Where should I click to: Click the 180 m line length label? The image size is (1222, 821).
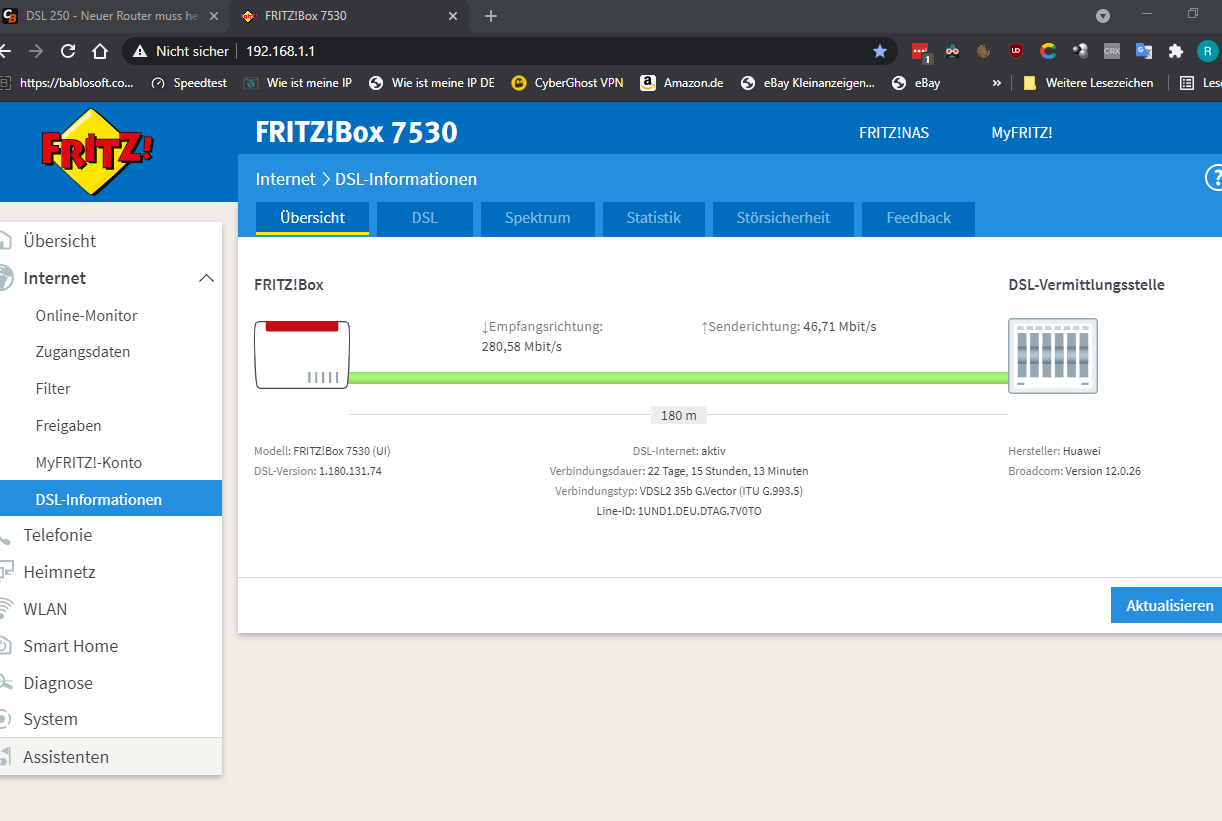(679, 415)
